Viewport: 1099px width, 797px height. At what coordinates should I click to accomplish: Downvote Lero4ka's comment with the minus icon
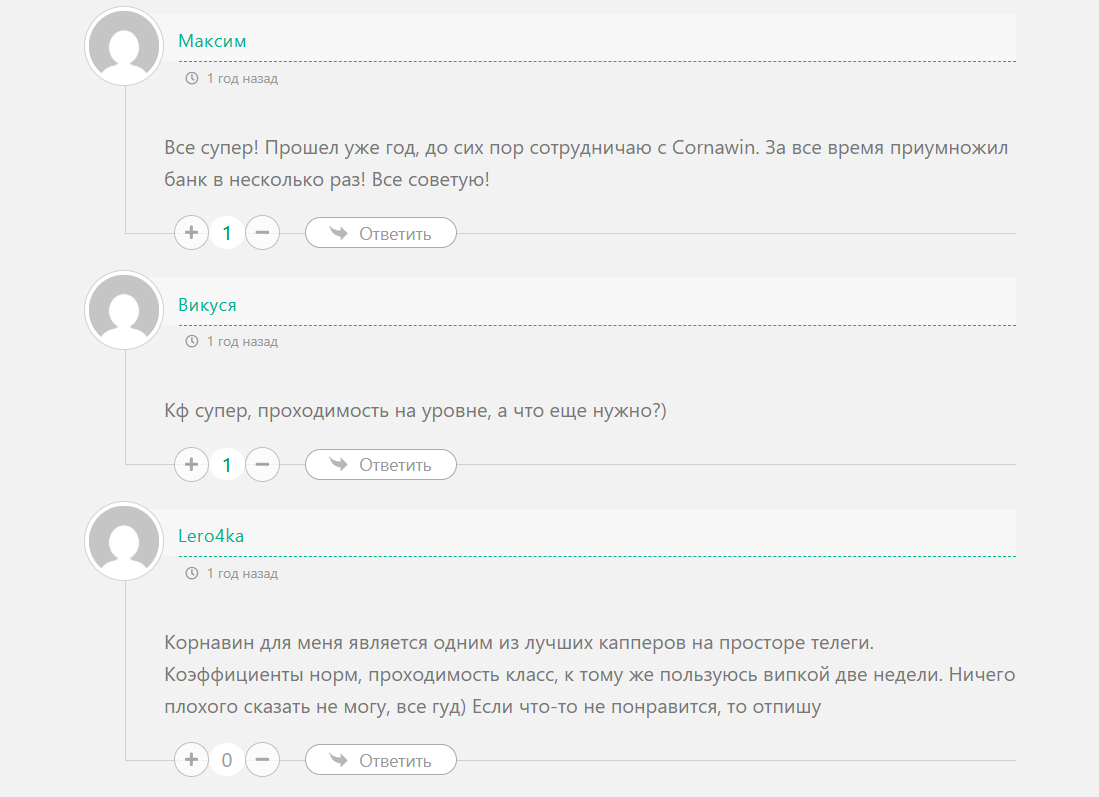pyautogui.click(x=262, y=759)
